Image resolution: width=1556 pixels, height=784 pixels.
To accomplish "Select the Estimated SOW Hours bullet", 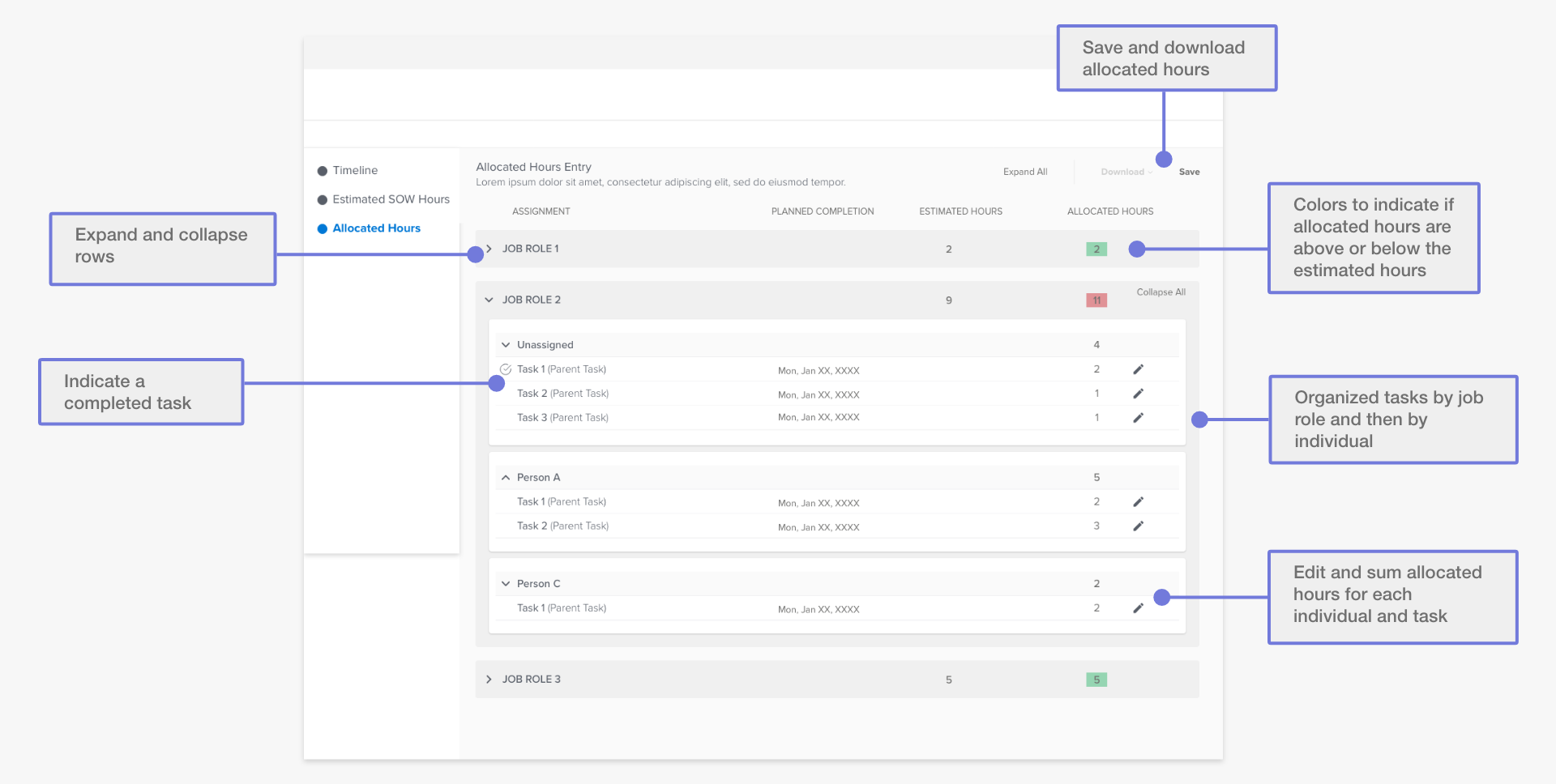I will click(x=323, y=200).
